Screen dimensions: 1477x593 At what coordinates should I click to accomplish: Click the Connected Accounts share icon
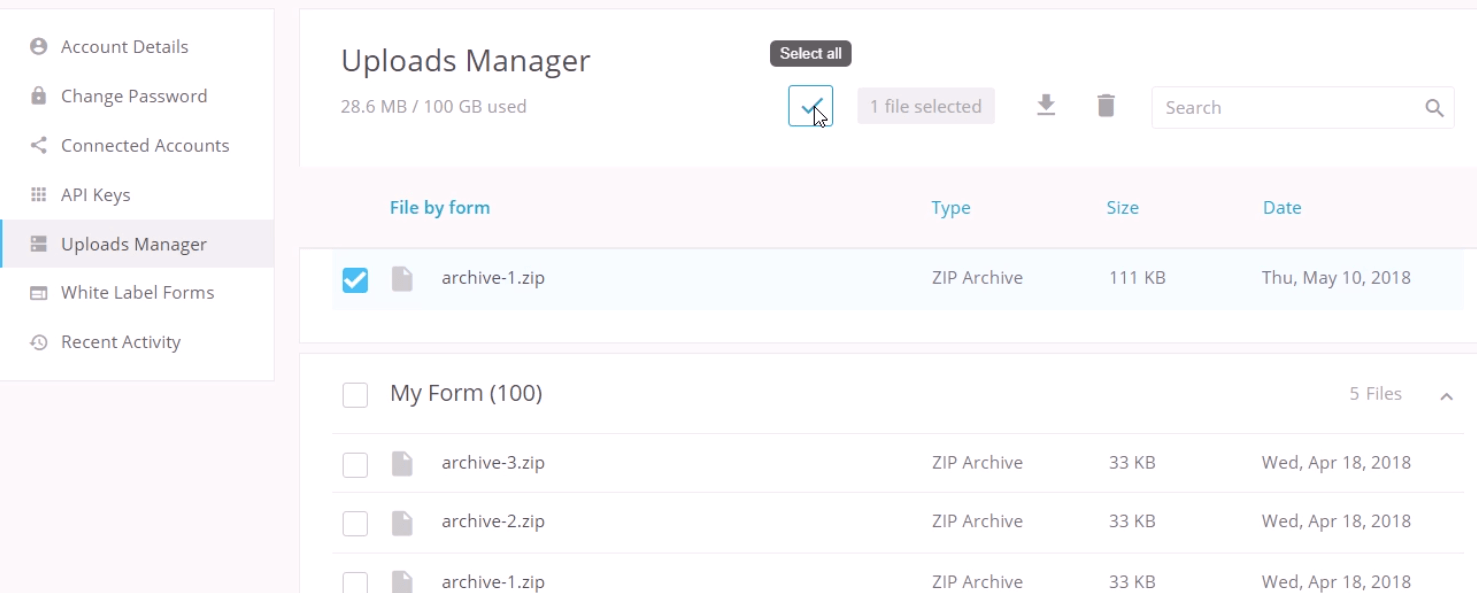click(x=39, y=146)
